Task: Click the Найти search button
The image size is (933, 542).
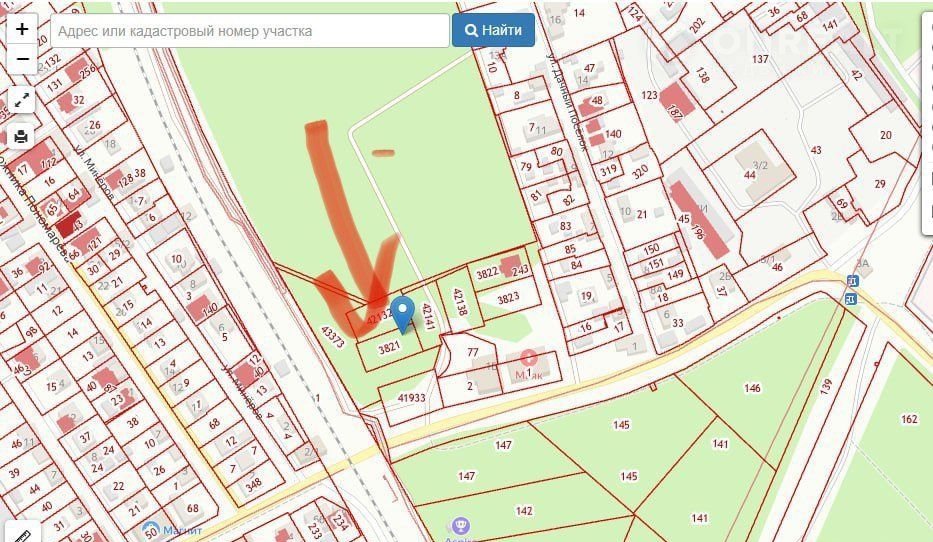Action: point(493,30)
